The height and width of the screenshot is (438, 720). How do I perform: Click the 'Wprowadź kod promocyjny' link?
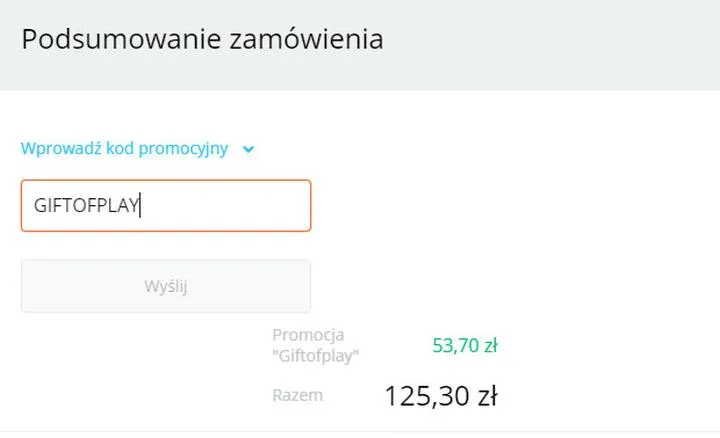(x=124, y=149)
